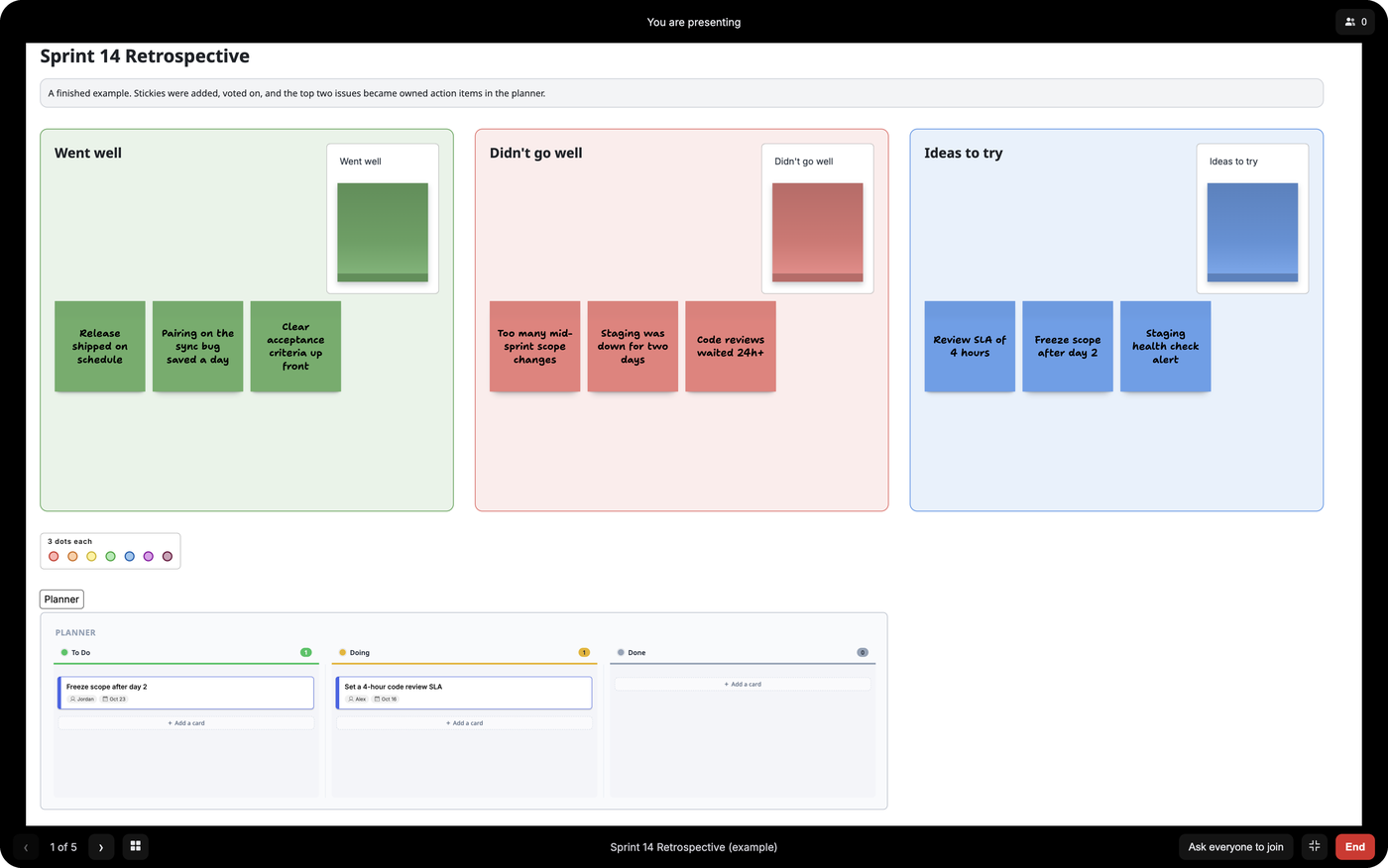The image size is (1388, 868).
Task: Select the blue 'Freeze scope after day 2' sticky
Action: (x=1068, y=347)
